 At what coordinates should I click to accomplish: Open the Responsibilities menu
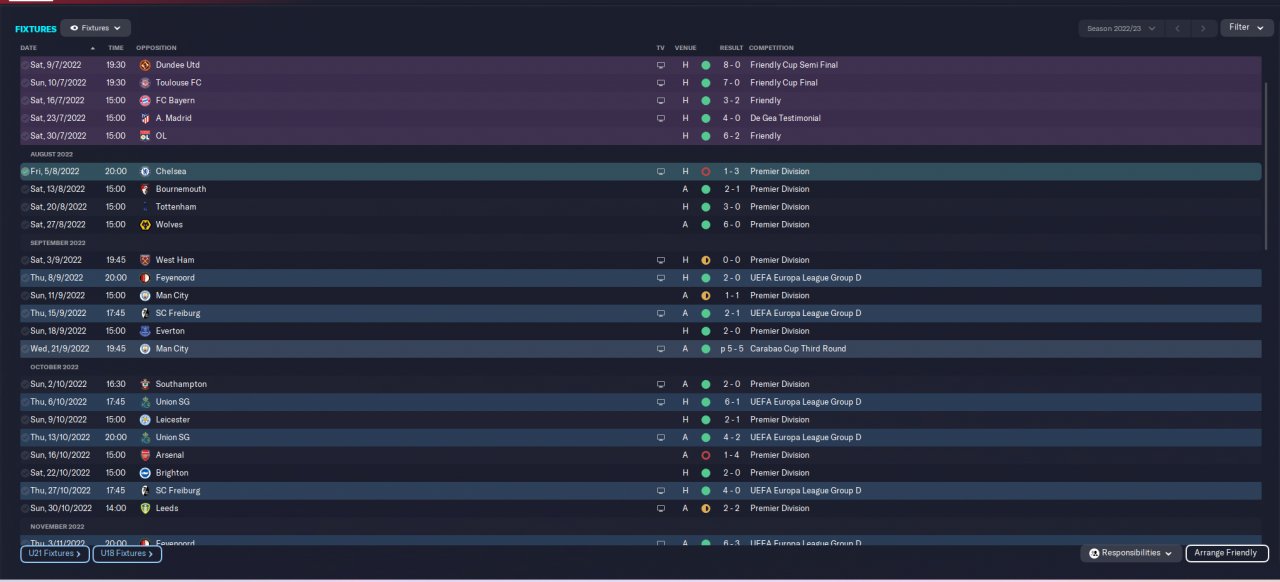pyautogui.click(x=1130, y=553)
